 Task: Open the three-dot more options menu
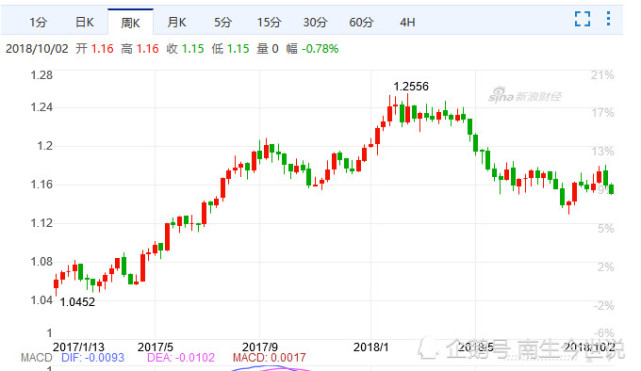[x=608, y=19]
